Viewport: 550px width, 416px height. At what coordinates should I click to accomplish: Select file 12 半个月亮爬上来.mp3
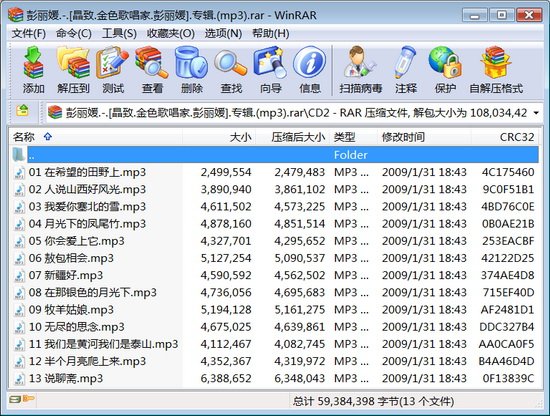click(x=274, y=361)
